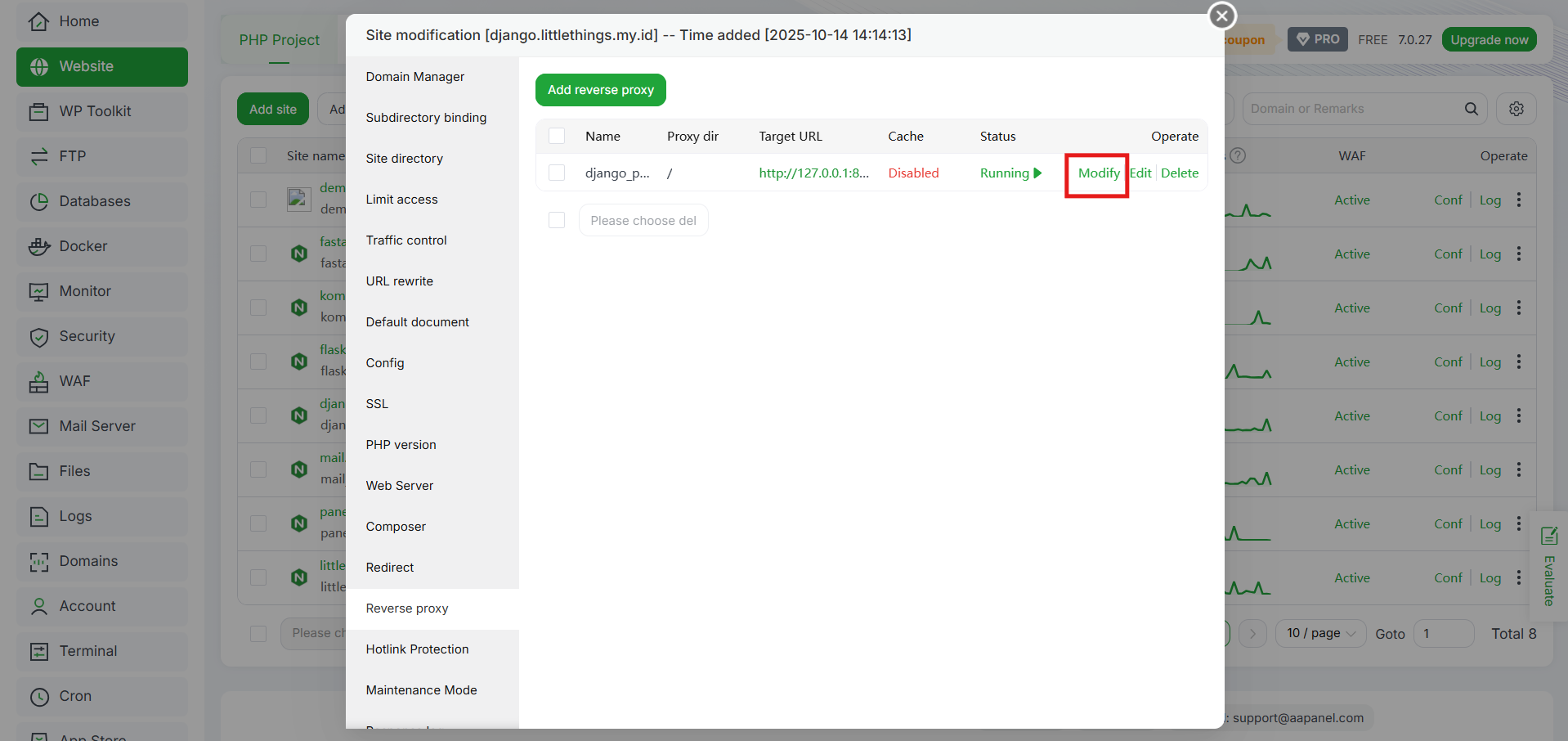The height and width of the screenshot is (741, 1568).
Task: Open the Databases icon
Action: (38, 201)
